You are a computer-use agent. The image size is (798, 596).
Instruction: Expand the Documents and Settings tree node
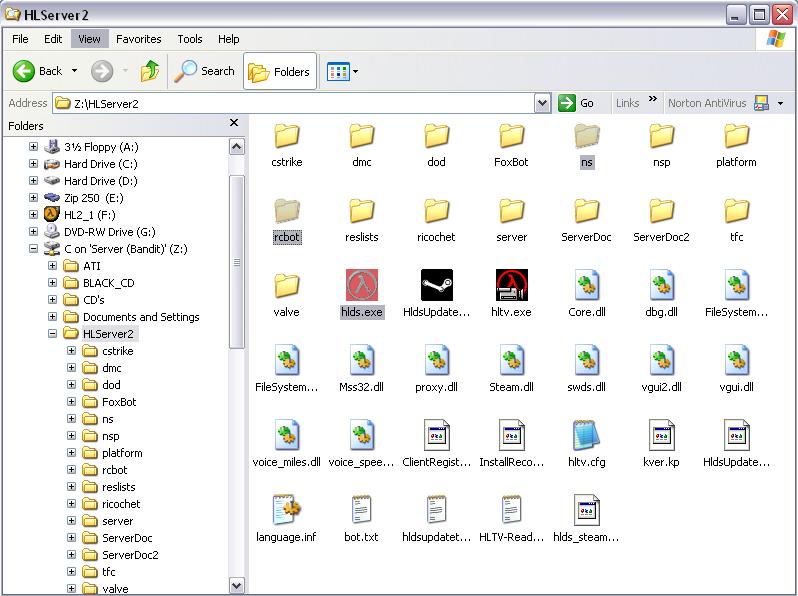pyautogui.click(x=52, y=317)
